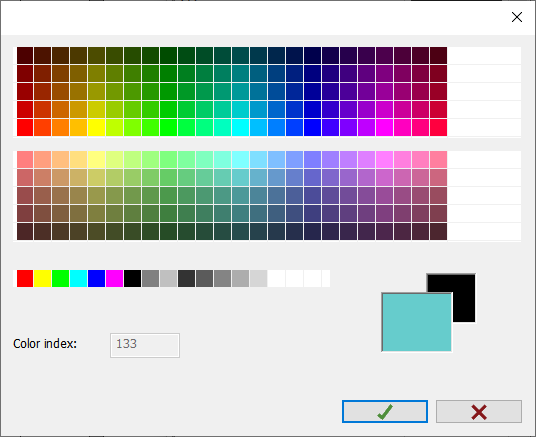Viewport: 536px width, 437px height.
Task: Close the color dialog window
Action: [x=517, y=17]
